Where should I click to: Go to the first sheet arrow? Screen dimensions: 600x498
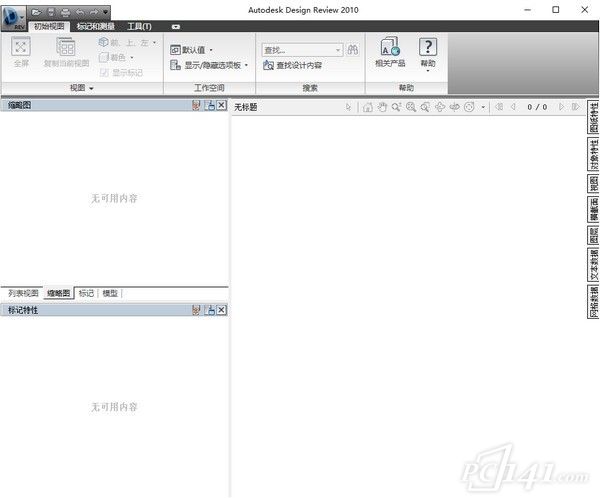[499, 107]
